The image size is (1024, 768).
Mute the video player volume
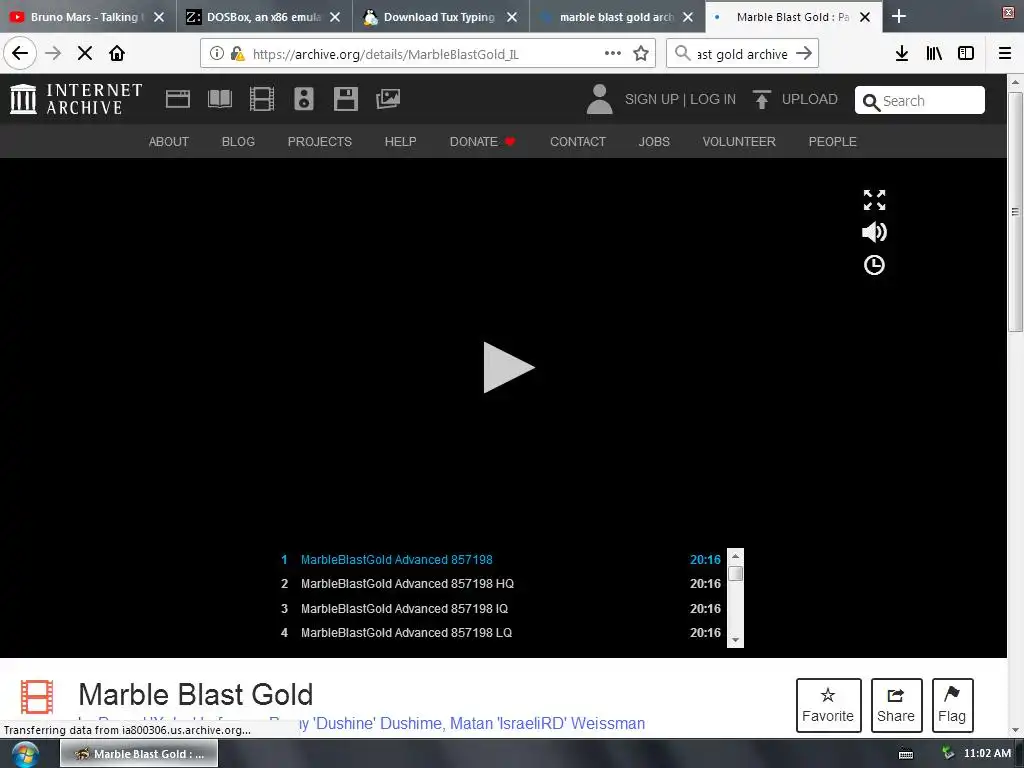click(874, 232)
